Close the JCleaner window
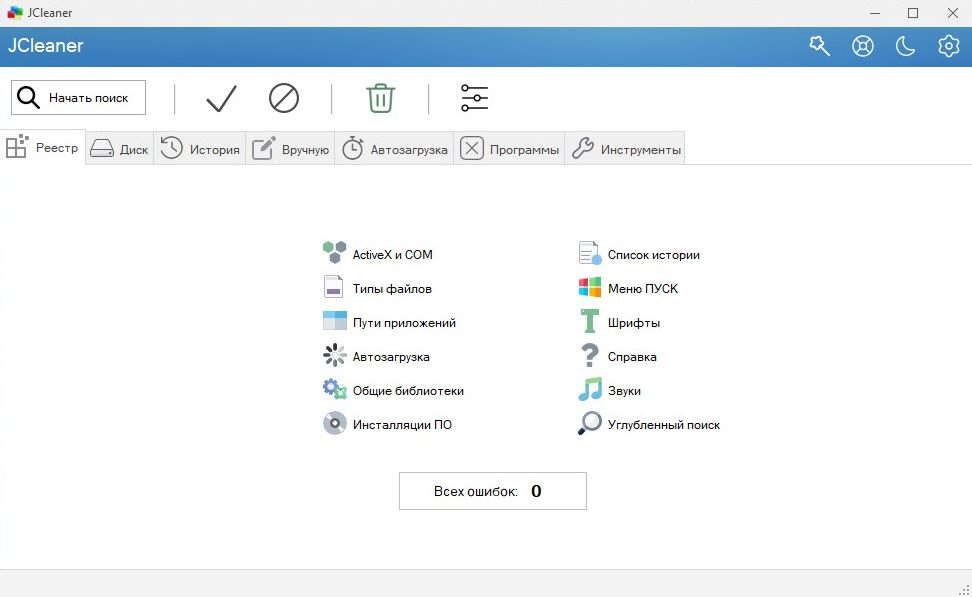 953,13
